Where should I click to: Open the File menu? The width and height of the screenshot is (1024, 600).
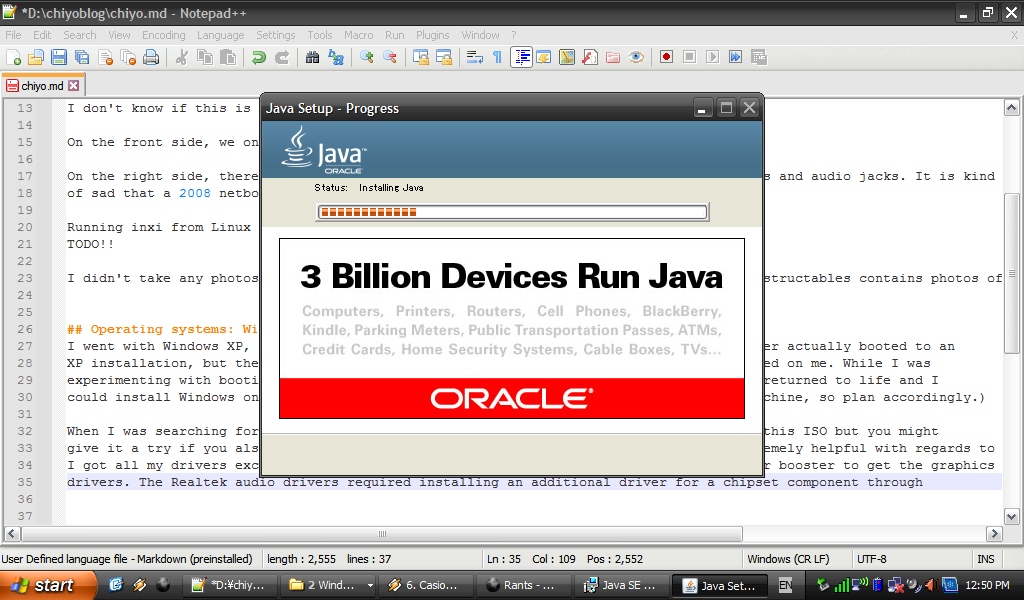click(x=13, y=35)
